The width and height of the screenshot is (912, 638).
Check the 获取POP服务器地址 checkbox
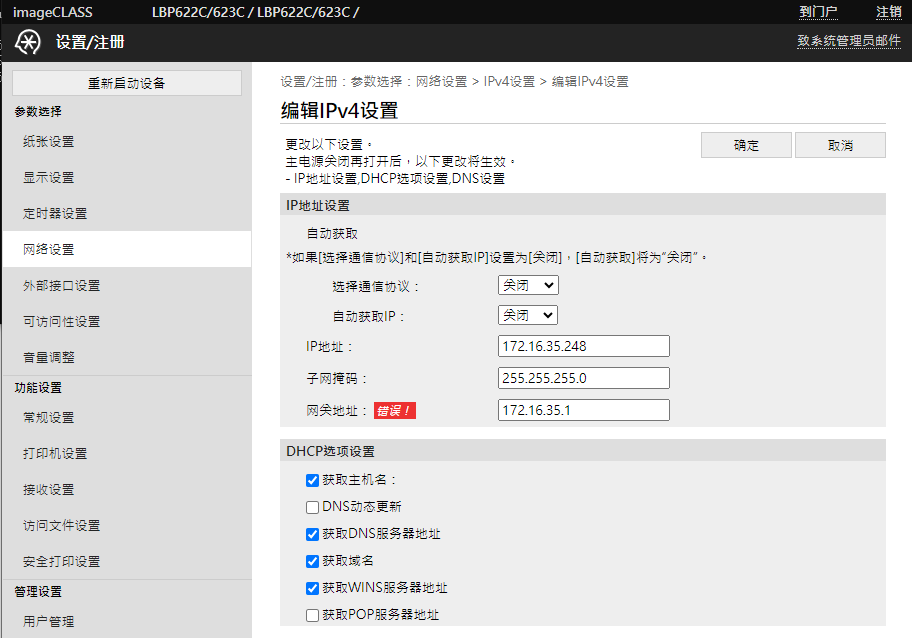312,615
